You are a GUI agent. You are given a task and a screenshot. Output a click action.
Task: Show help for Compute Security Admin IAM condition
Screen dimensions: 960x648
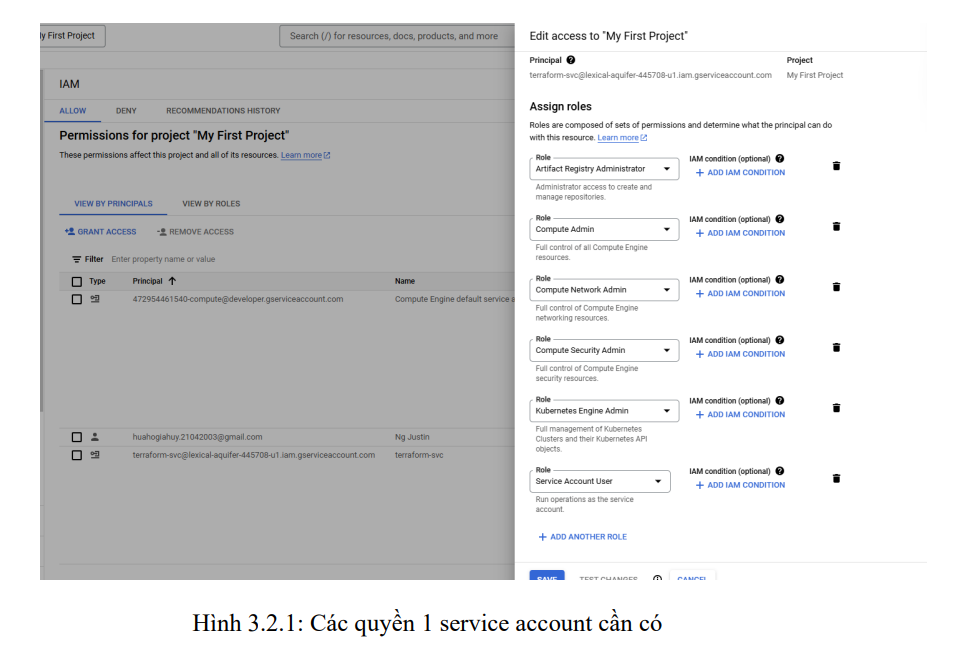click(780, 340)
